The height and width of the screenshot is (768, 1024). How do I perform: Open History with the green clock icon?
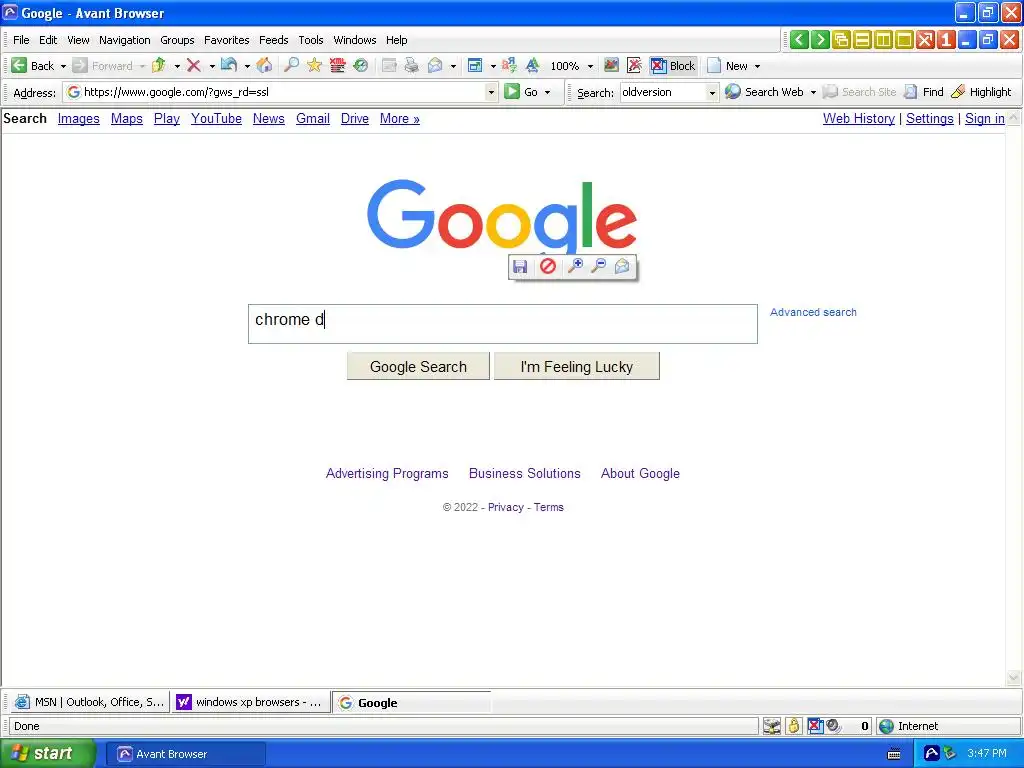coord(360,65)
